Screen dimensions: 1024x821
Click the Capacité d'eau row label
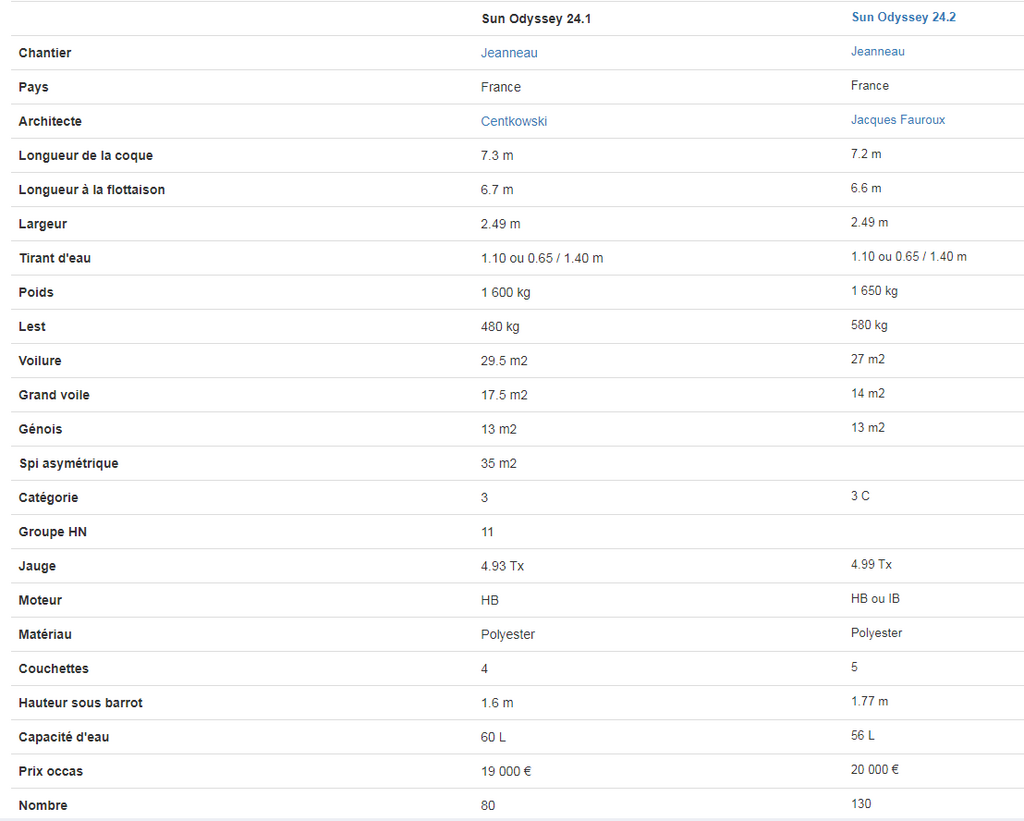[x=64, y=737]
